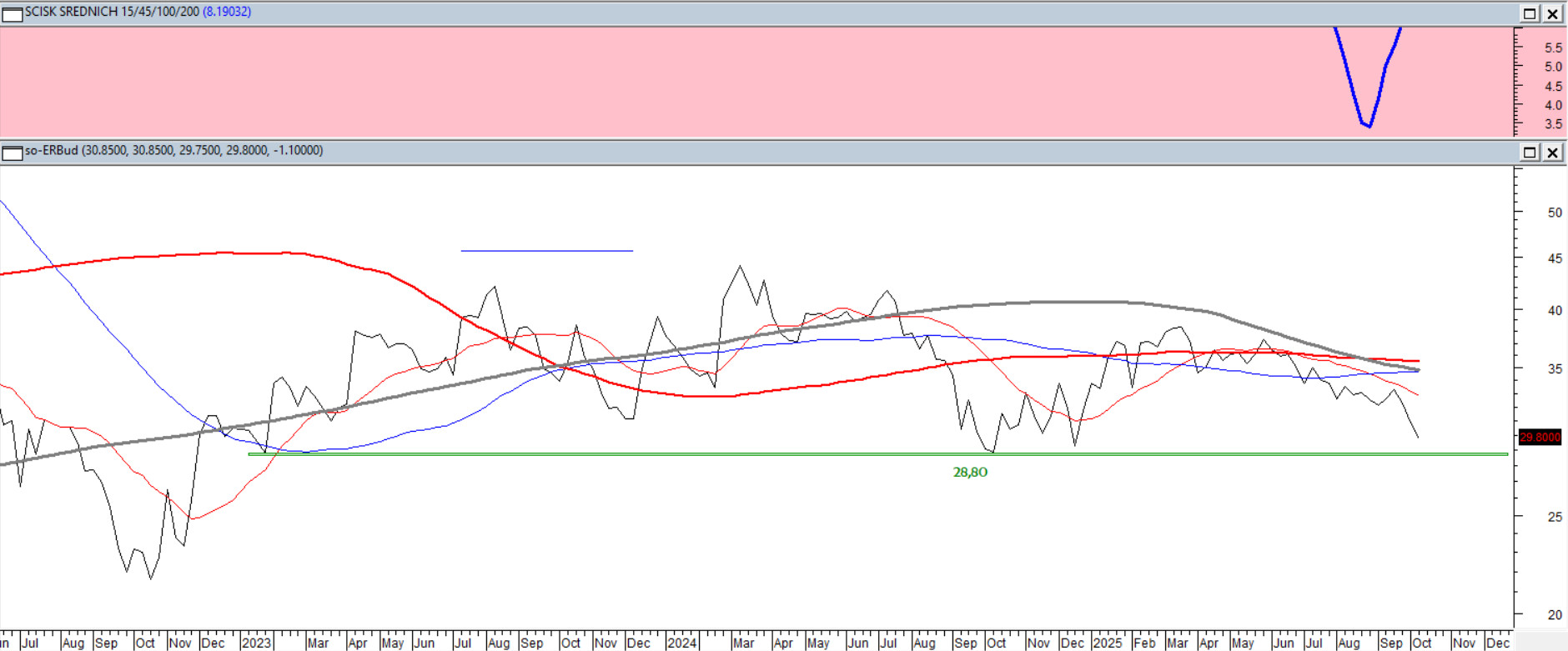Screen dimensions: 1568x651
Task: Open the SCISK SREDNICH panel system menu icon
Action: [x=12, y=13]
